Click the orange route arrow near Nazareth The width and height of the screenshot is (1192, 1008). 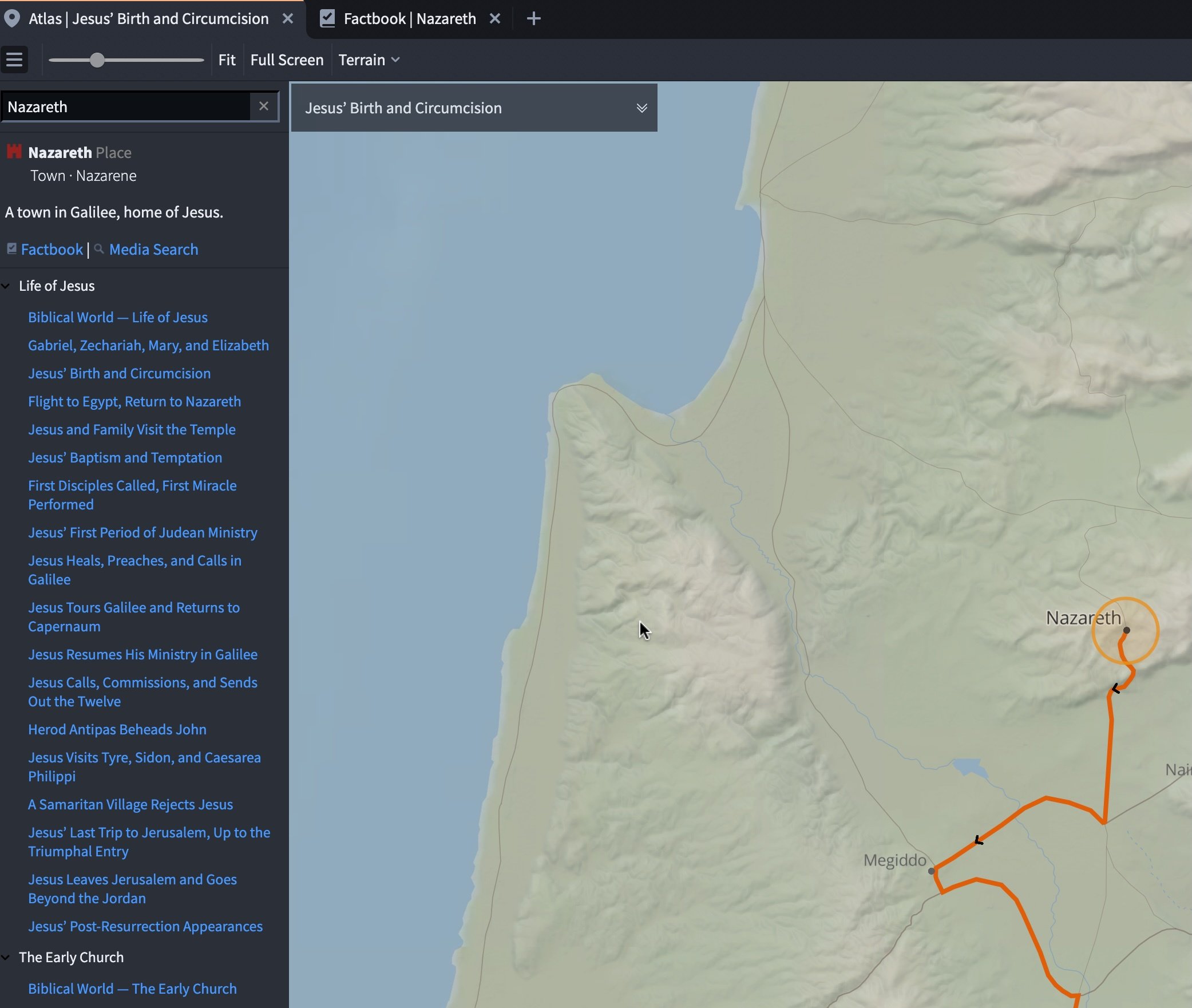pyautogui.click(x=1115, y=689)
